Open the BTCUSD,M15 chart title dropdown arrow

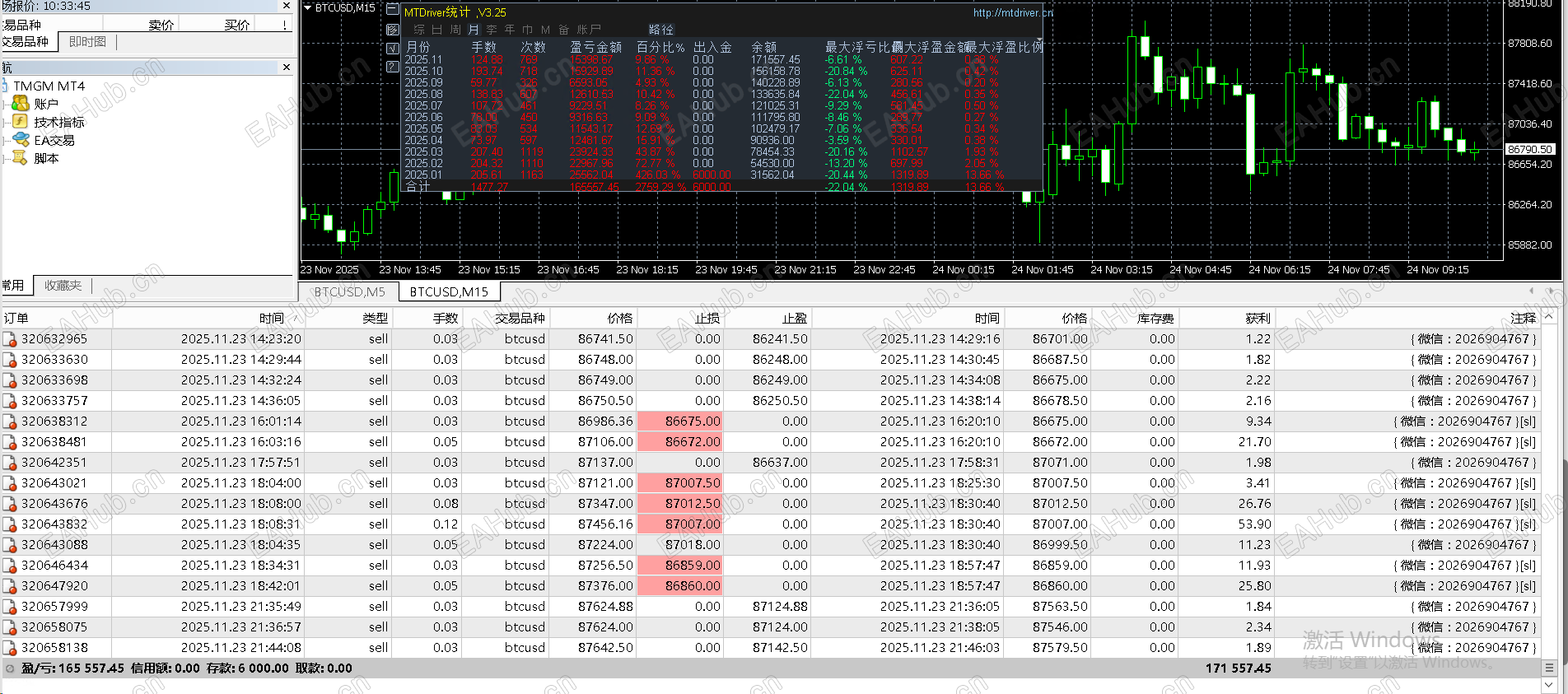click(x=308, y=8)
